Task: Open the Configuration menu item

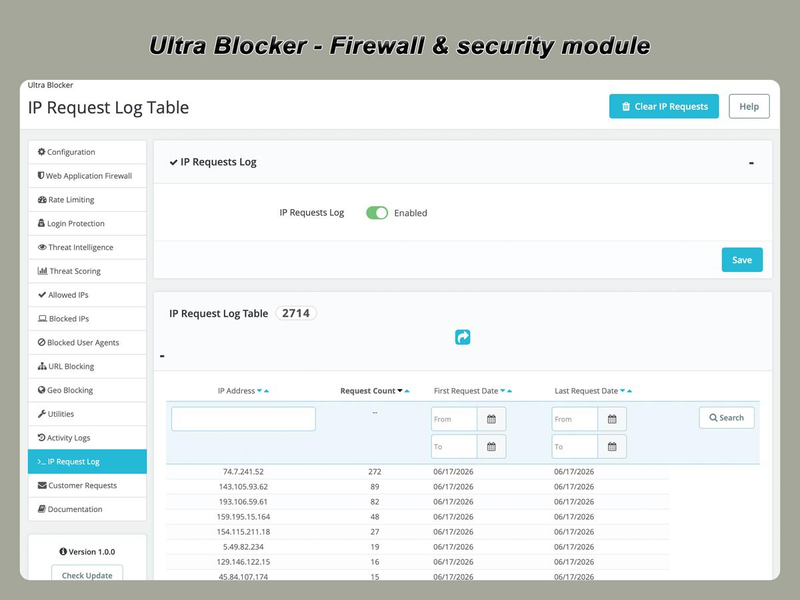Action: coord(87,152)
